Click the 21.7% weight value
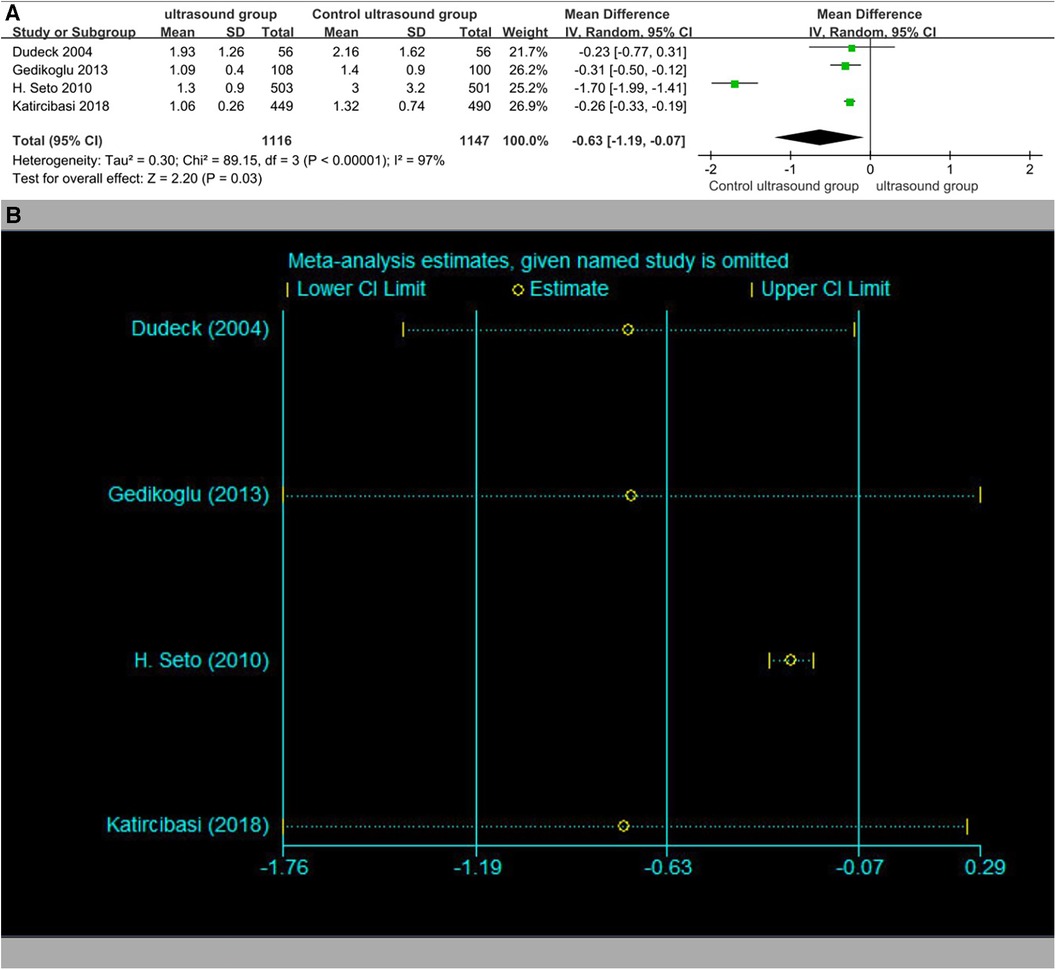1056x970 pixels. [529, 52]
